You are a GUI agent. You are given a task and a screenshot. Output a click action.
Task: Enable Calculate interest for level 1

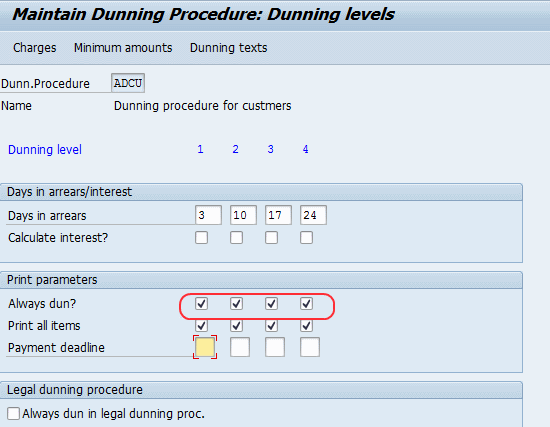pos(201,238)
